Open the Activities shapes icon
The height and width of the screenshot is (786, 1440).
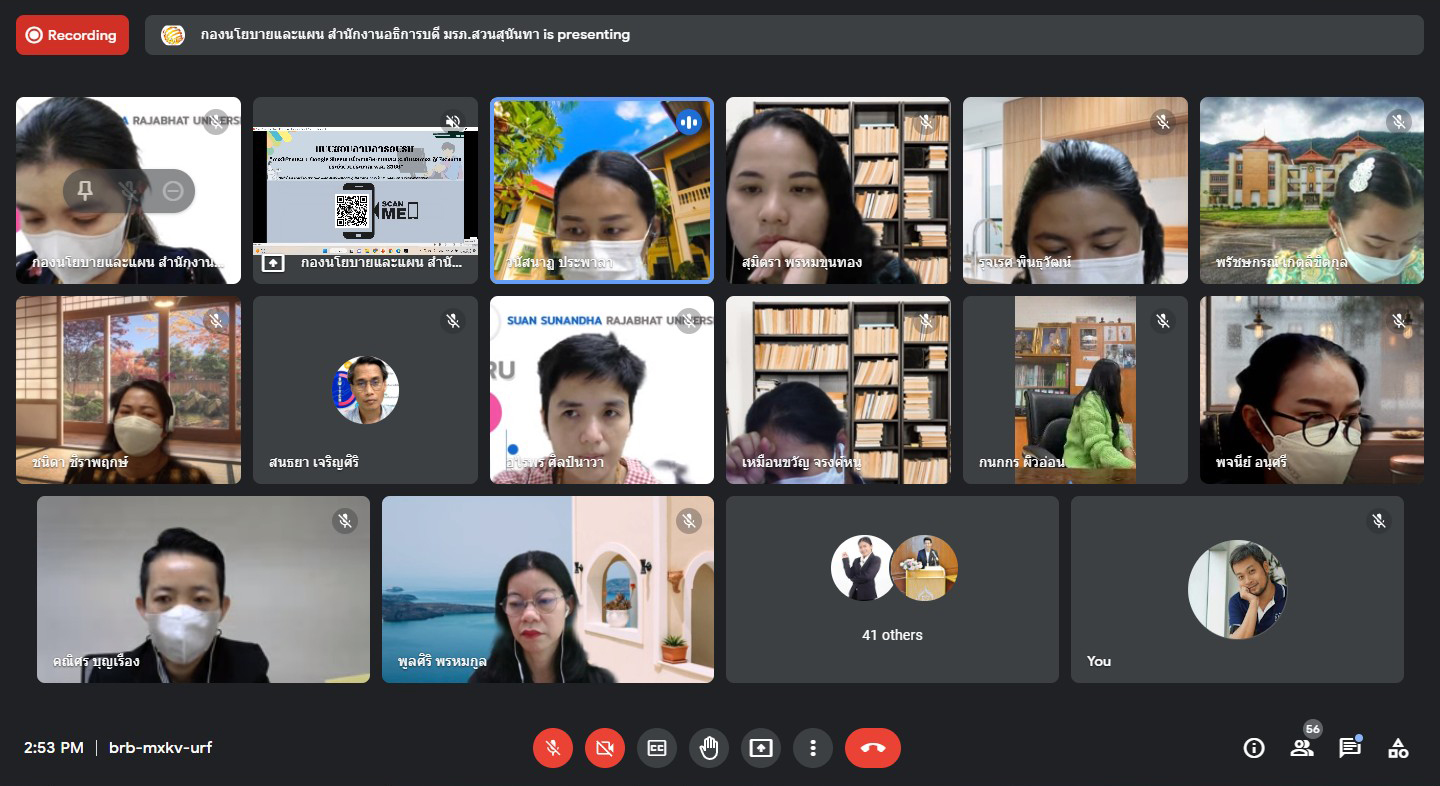coord(1398,748)
